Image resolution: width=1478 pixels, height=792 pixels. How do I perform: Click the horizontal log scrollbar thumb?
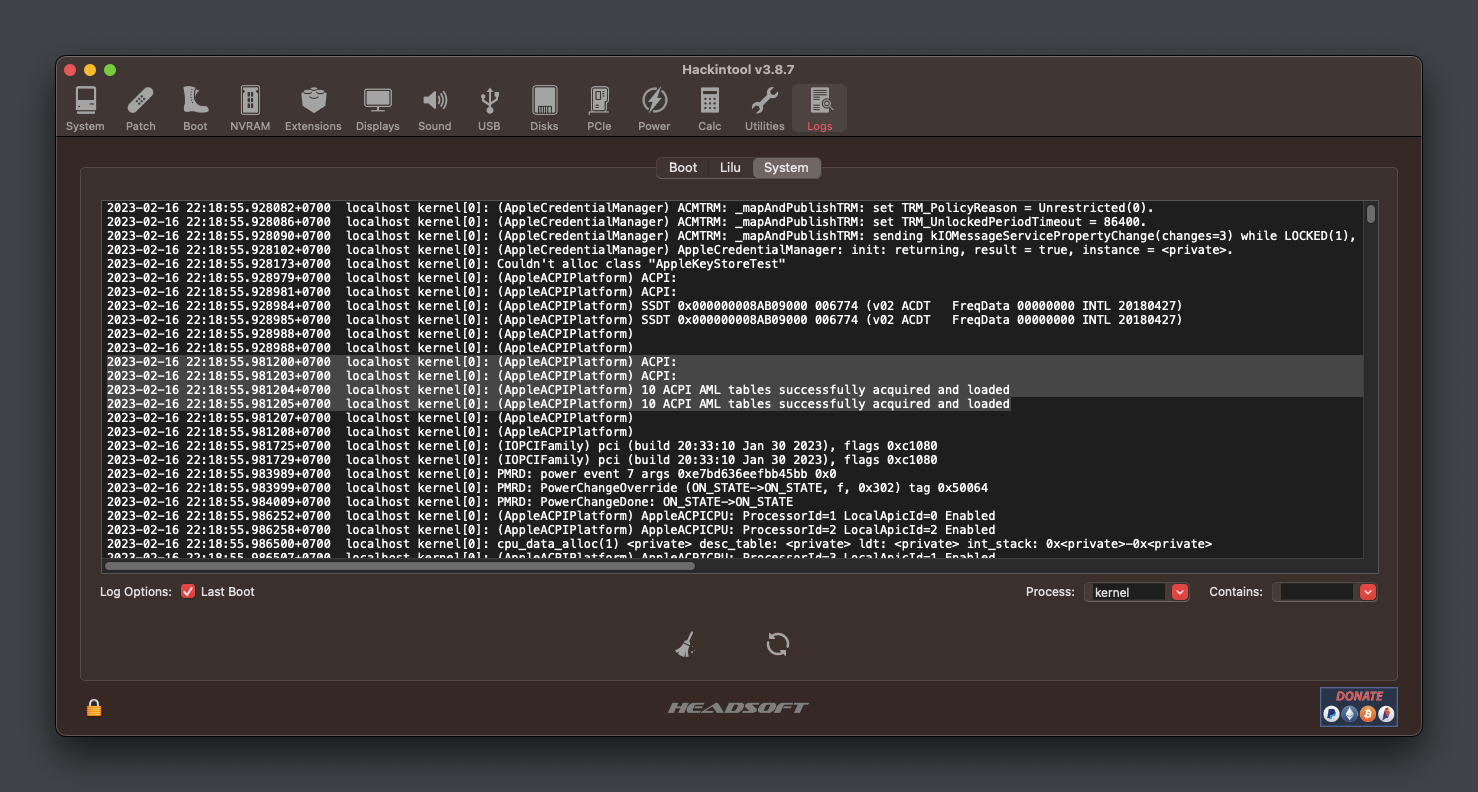tap(399, 566)
